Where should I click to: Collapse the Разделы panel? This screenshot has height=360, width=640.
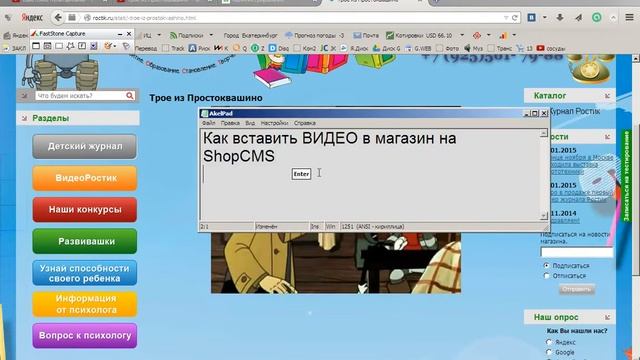[24, 118]
